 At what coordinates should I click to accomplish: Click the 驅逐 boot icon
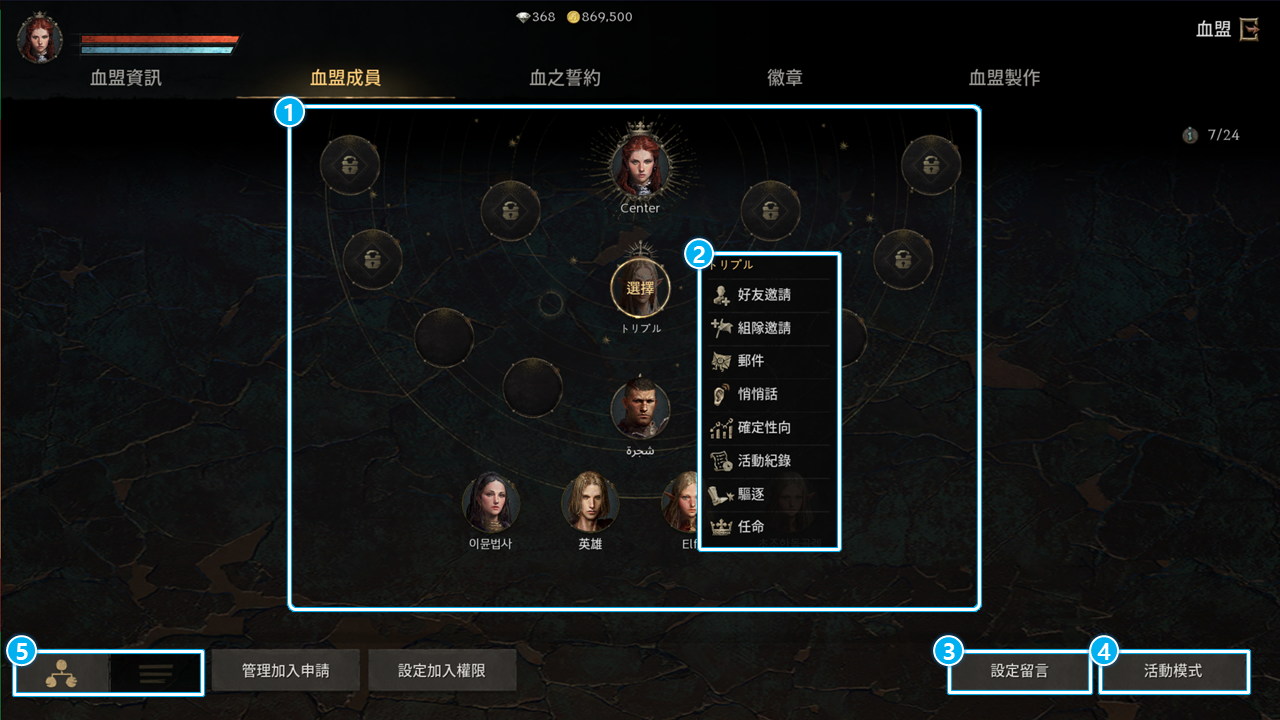coord(720,494)
